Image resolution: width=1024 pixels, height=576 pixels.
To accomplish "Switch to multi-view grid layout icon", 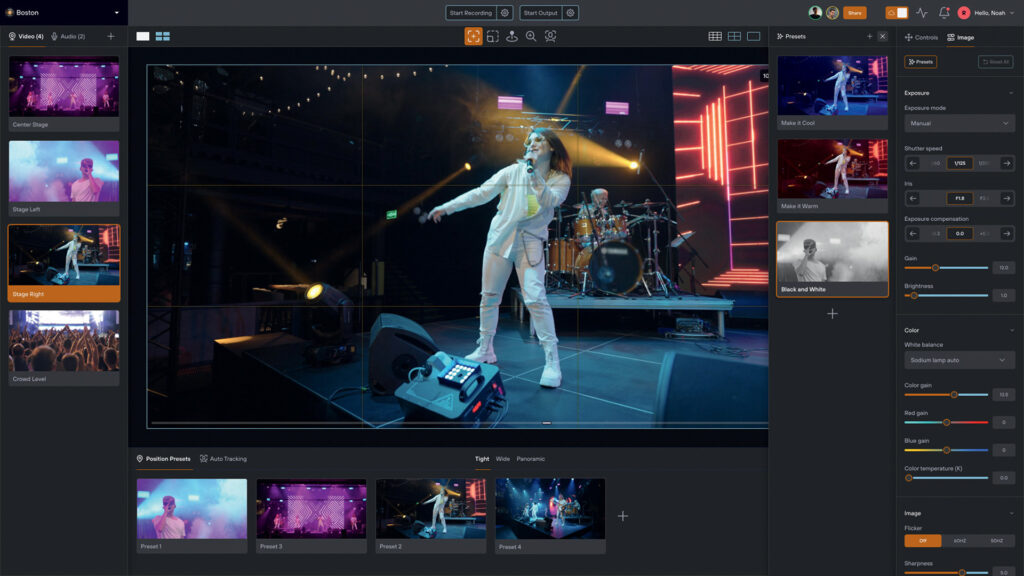I will (162, 36).
